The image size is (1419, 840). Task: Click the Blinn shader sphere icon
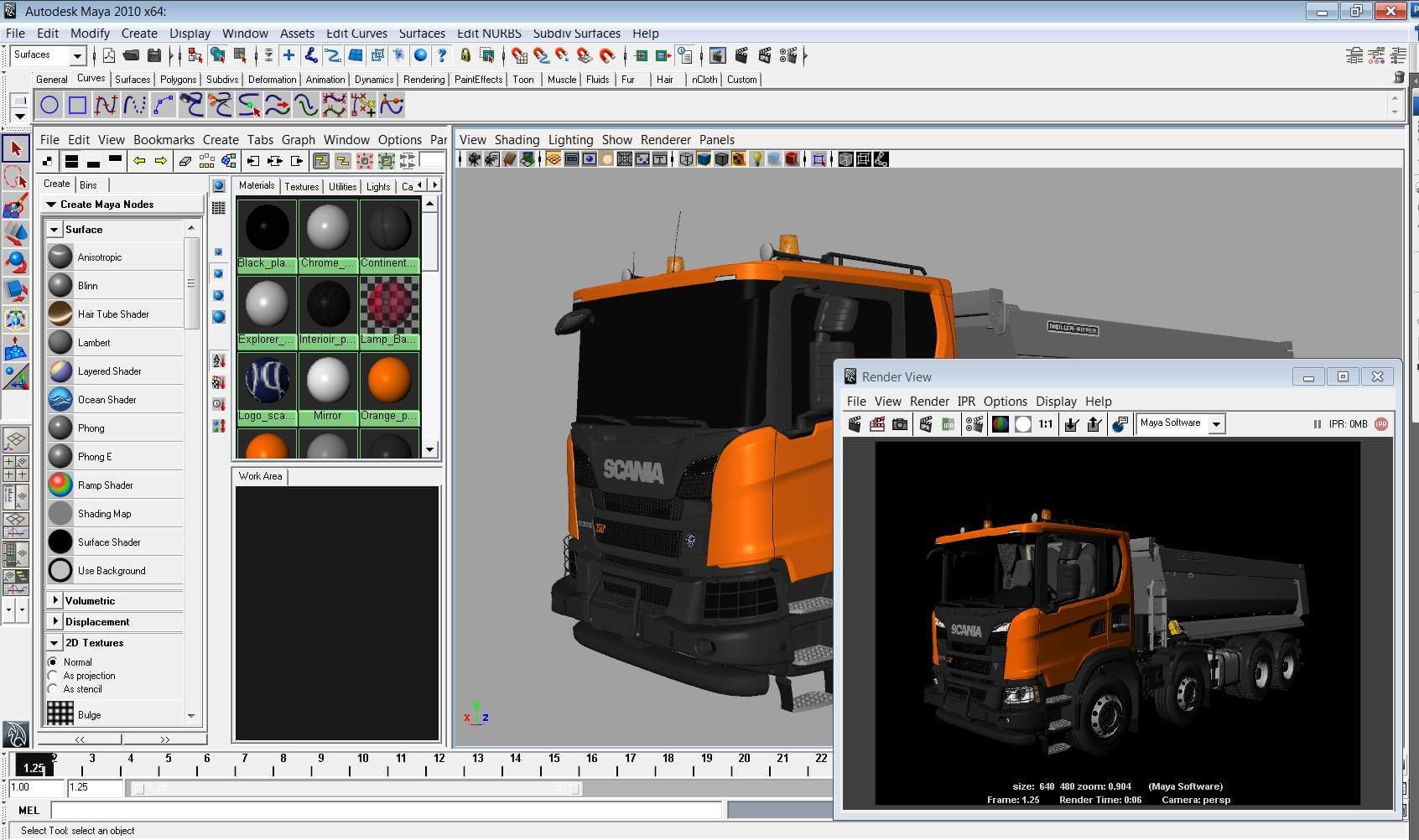(x=60, y=286)
